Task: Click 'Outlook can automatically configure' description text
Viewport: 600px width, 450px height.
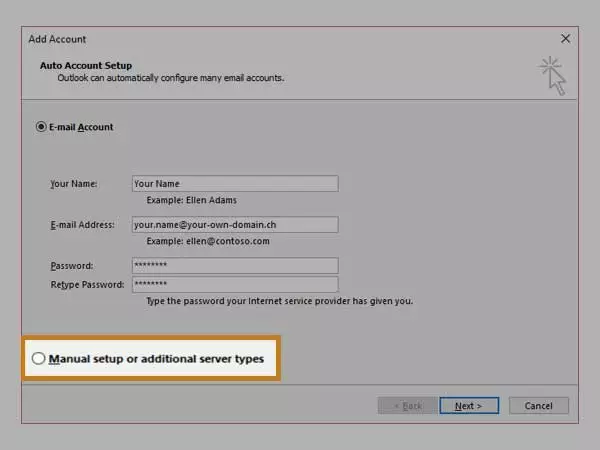Action: click(171, 78)
